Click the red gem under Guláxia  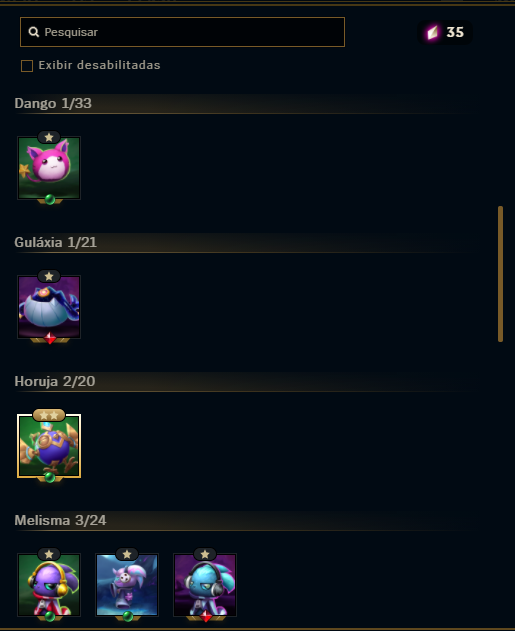50,338
